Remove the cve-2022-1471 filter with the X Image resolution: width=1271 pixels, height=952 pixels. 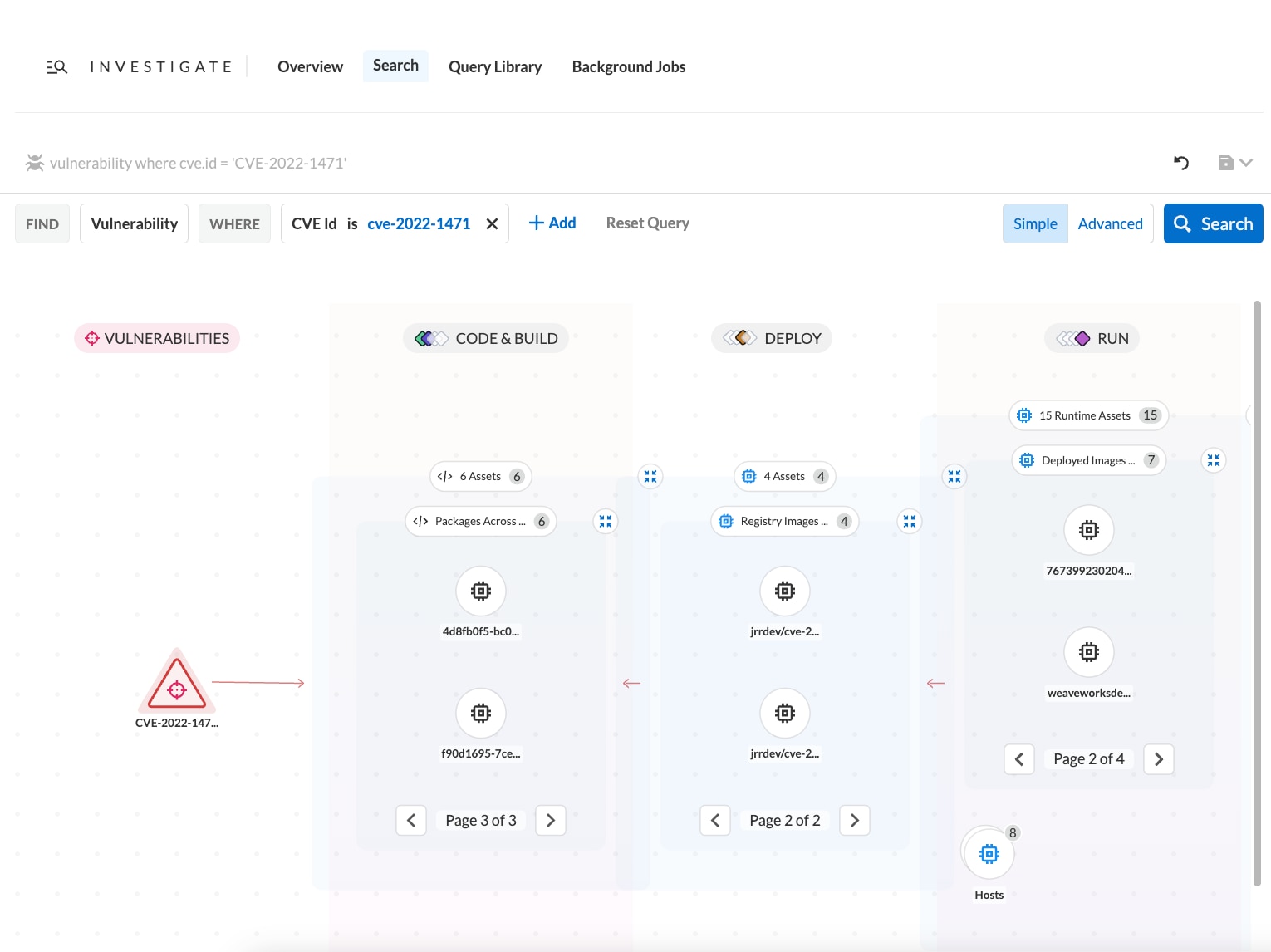coord(491,223)
